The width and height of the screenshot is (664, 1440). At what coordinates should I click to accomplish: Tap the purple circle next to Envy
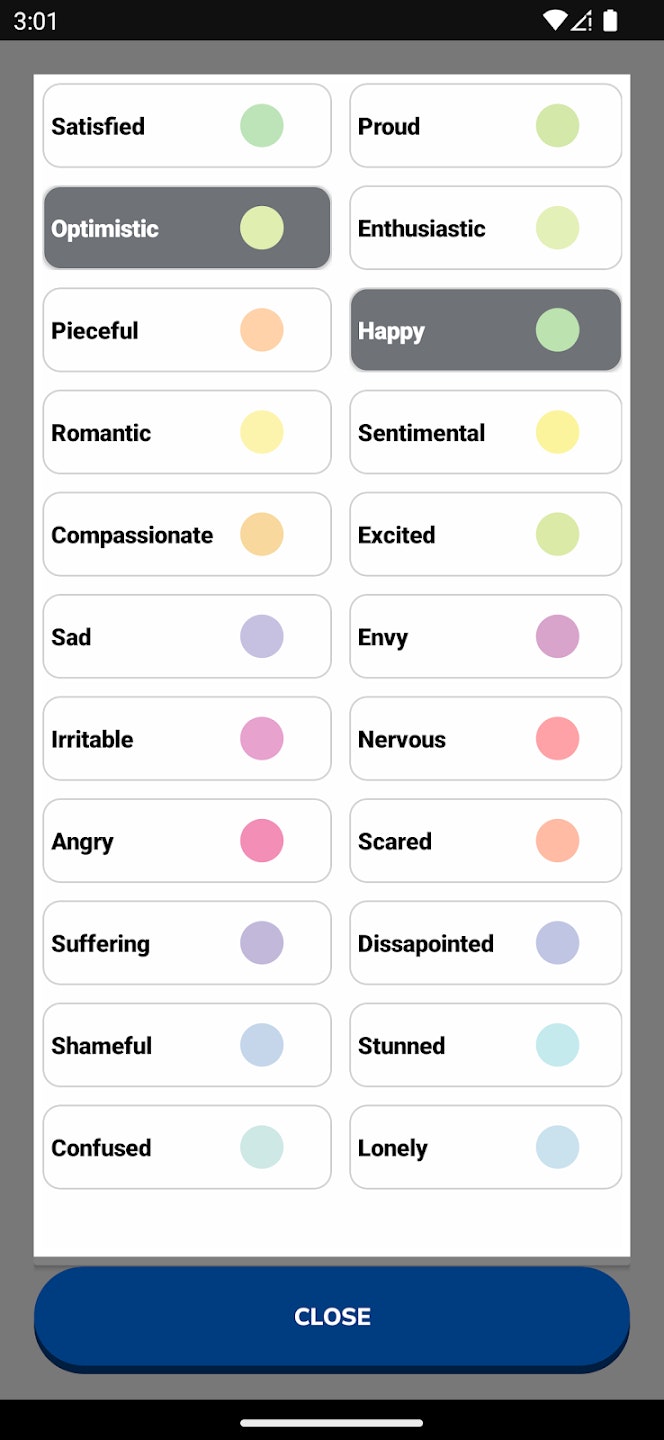(x=558, y=637)
